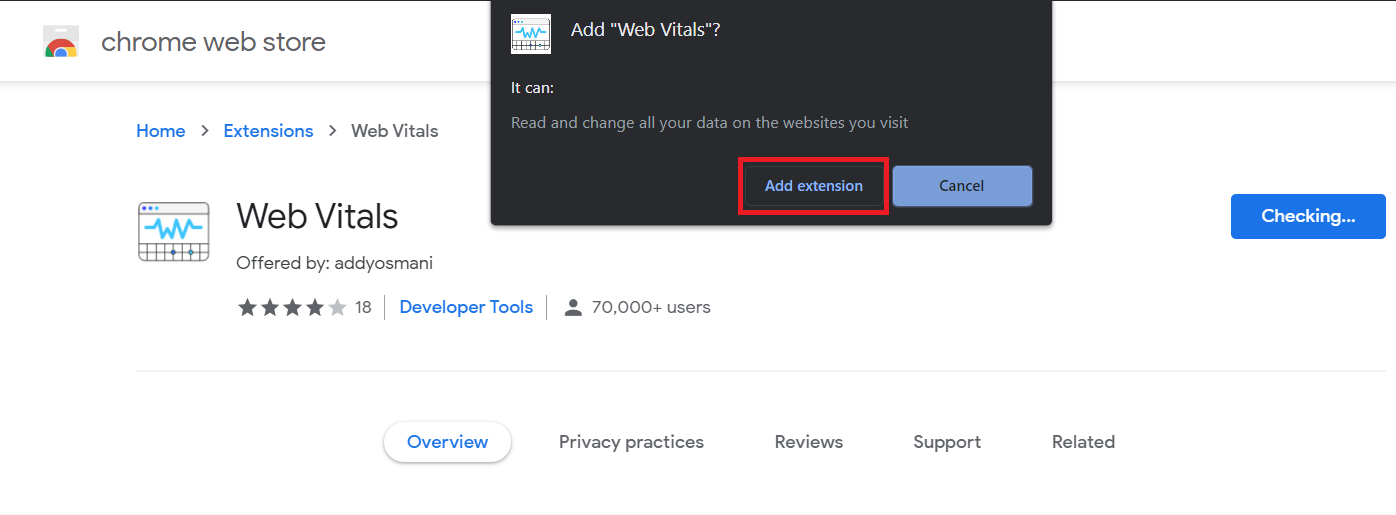Image resolution: width=1396 pixels, height=515 pixels.
Task: Go to the Home breadcrumb link
Action: coord(161,131)
